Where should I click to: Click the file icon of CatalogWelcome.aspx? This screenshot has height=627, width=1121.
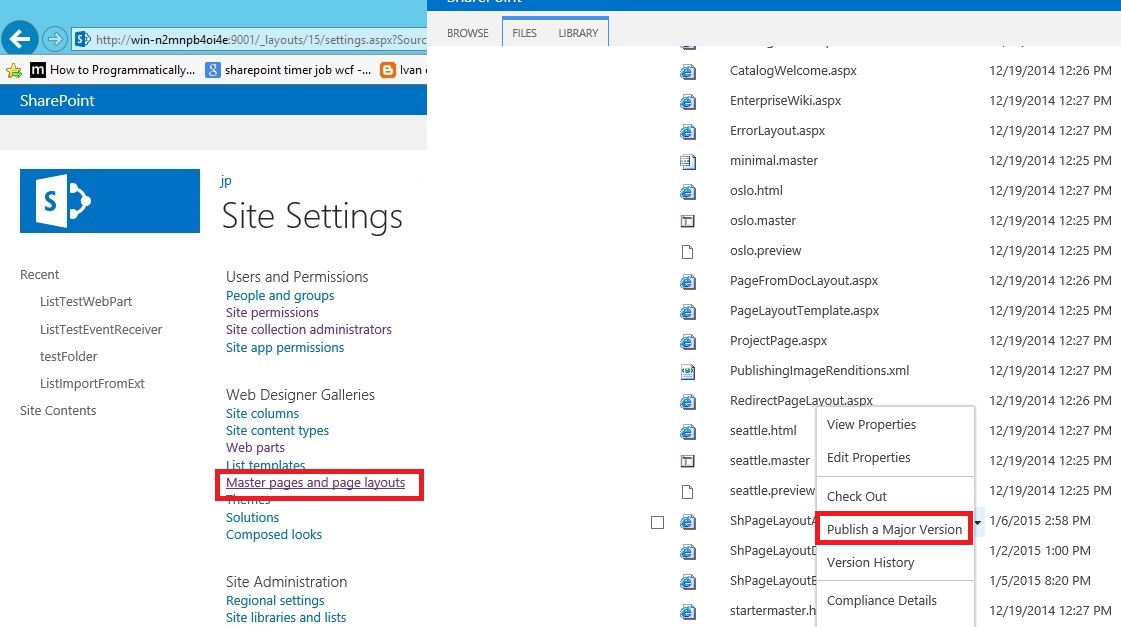(x=688, y=71)
